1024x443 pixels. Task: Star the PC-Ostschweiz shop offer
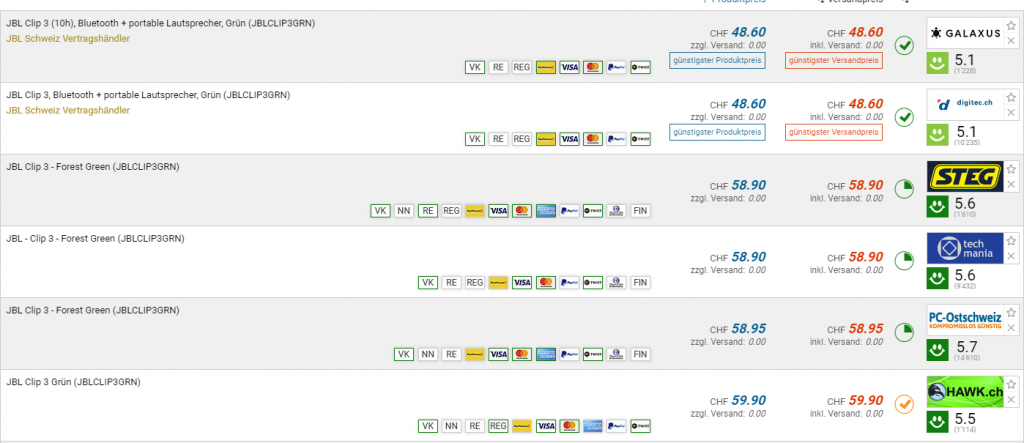click(1011, 313)
